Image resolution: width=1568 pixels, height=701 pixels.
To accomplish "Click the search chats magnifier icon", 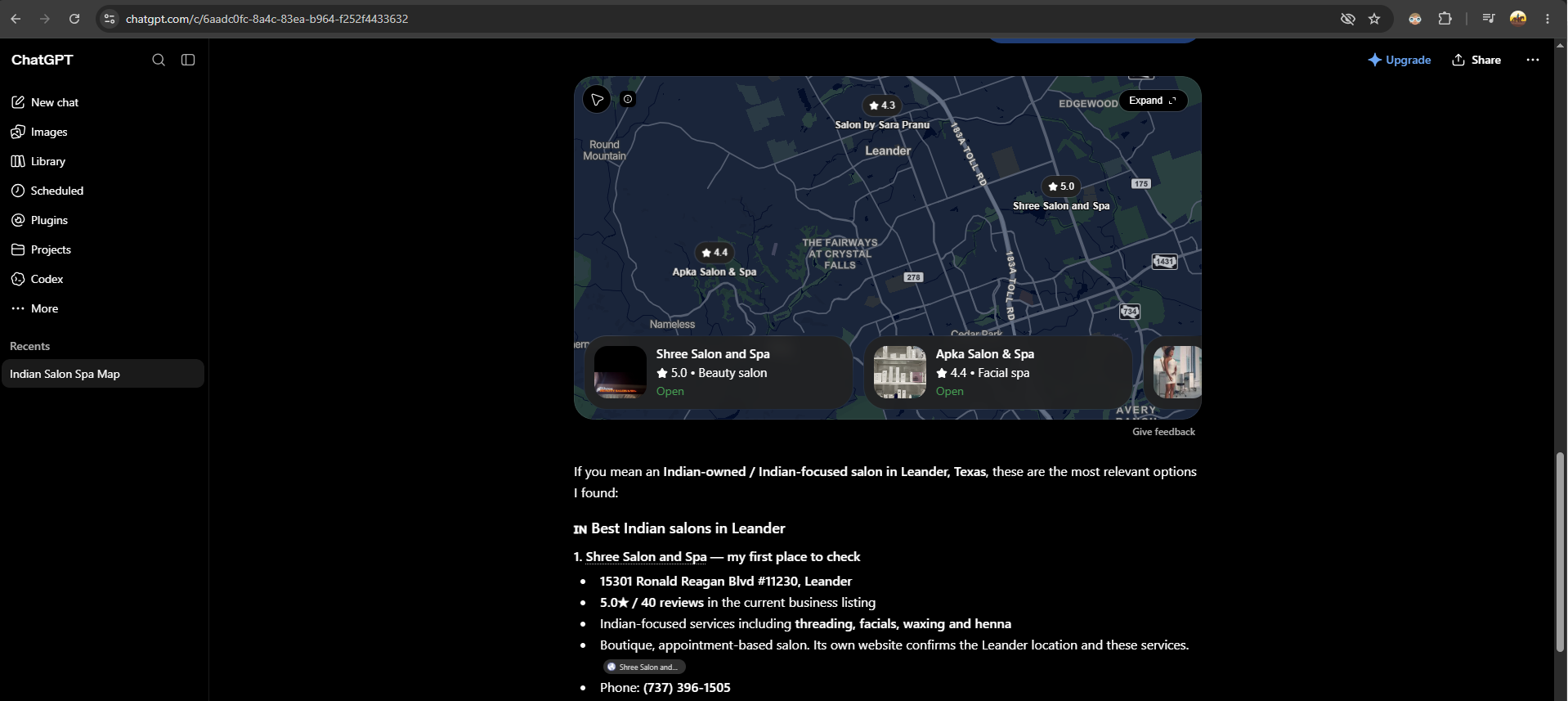I will coord(159,60).
